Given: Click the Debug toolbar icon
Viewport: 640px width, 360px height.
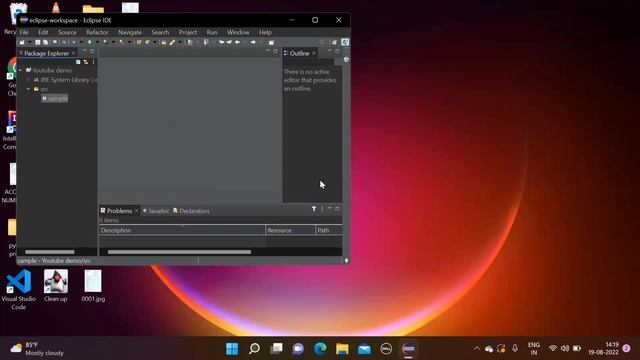Looking at the screenshot, I should [x=74, y=42].
